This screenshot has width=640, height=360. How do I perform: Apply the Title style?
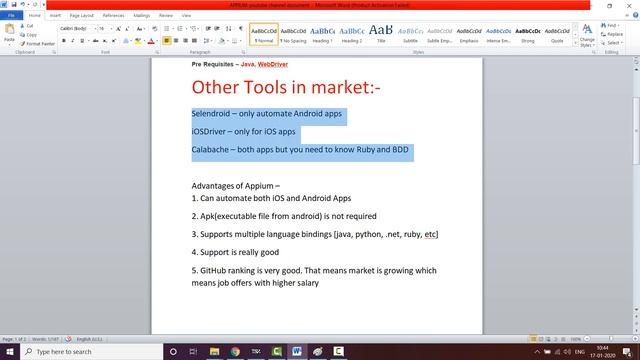click(x=381, y=35)
